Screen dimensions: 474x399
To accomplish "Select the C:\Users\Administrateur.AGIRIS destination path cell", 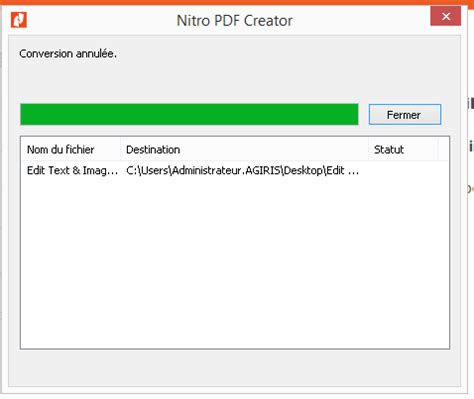I will [243, 171].
